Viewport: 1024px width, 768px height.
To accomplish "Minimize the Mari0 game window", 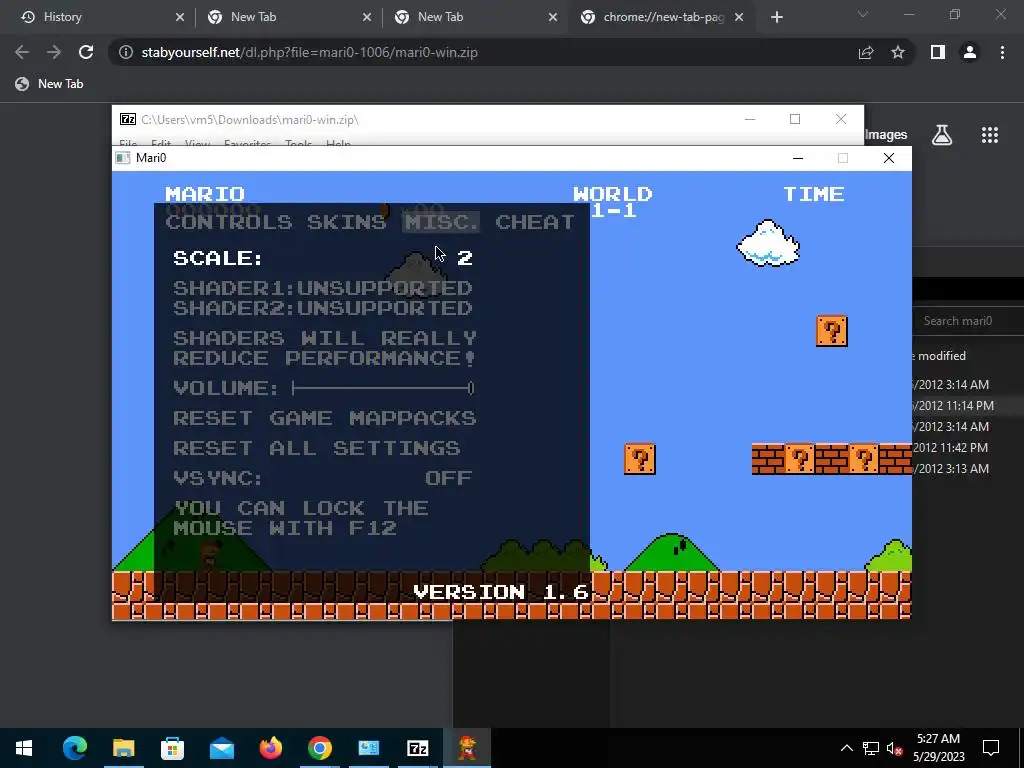I will coord(797,158).
